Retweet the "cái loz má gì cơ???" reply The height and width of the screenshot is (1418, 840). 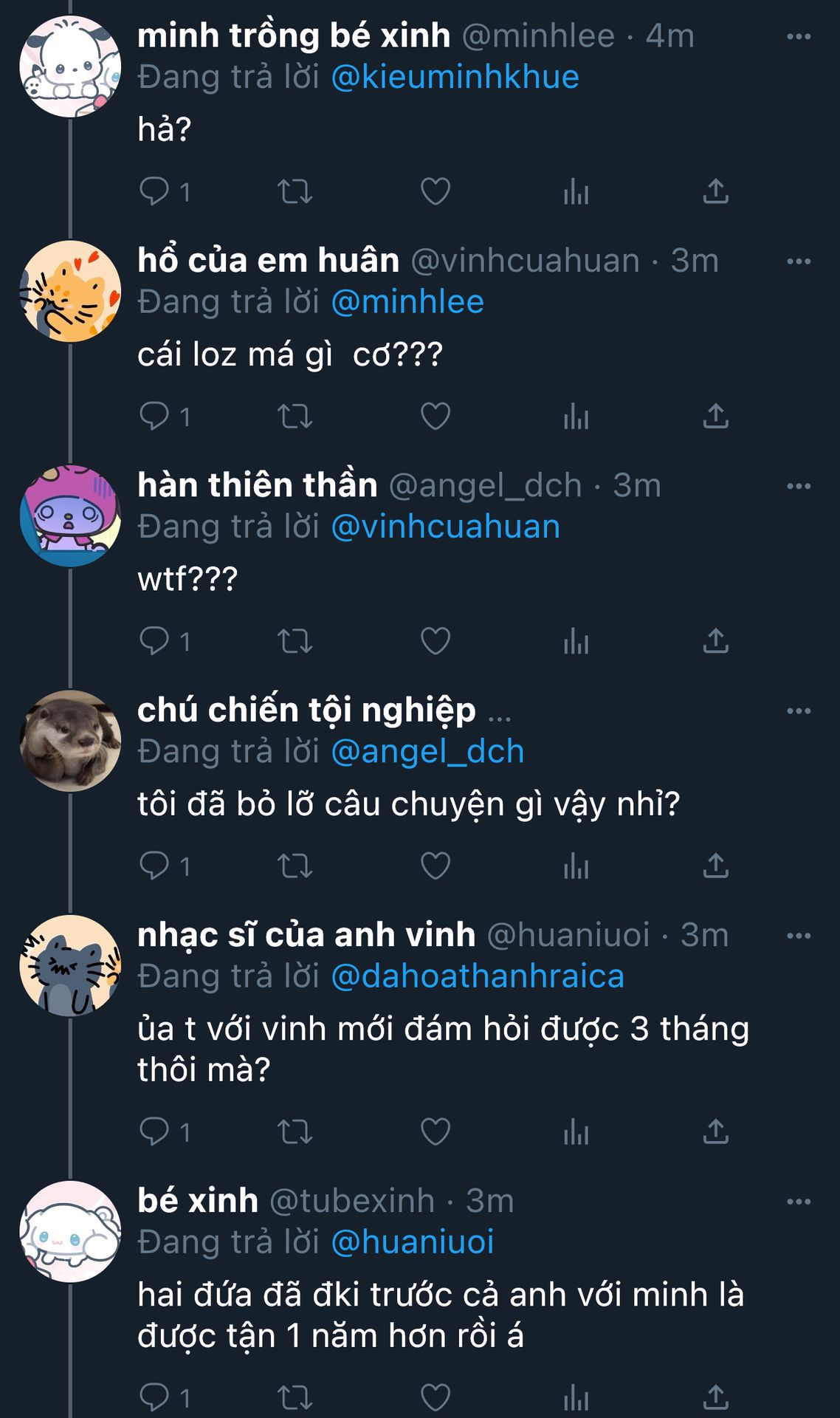pyautogui.click(x=295, y=417)
